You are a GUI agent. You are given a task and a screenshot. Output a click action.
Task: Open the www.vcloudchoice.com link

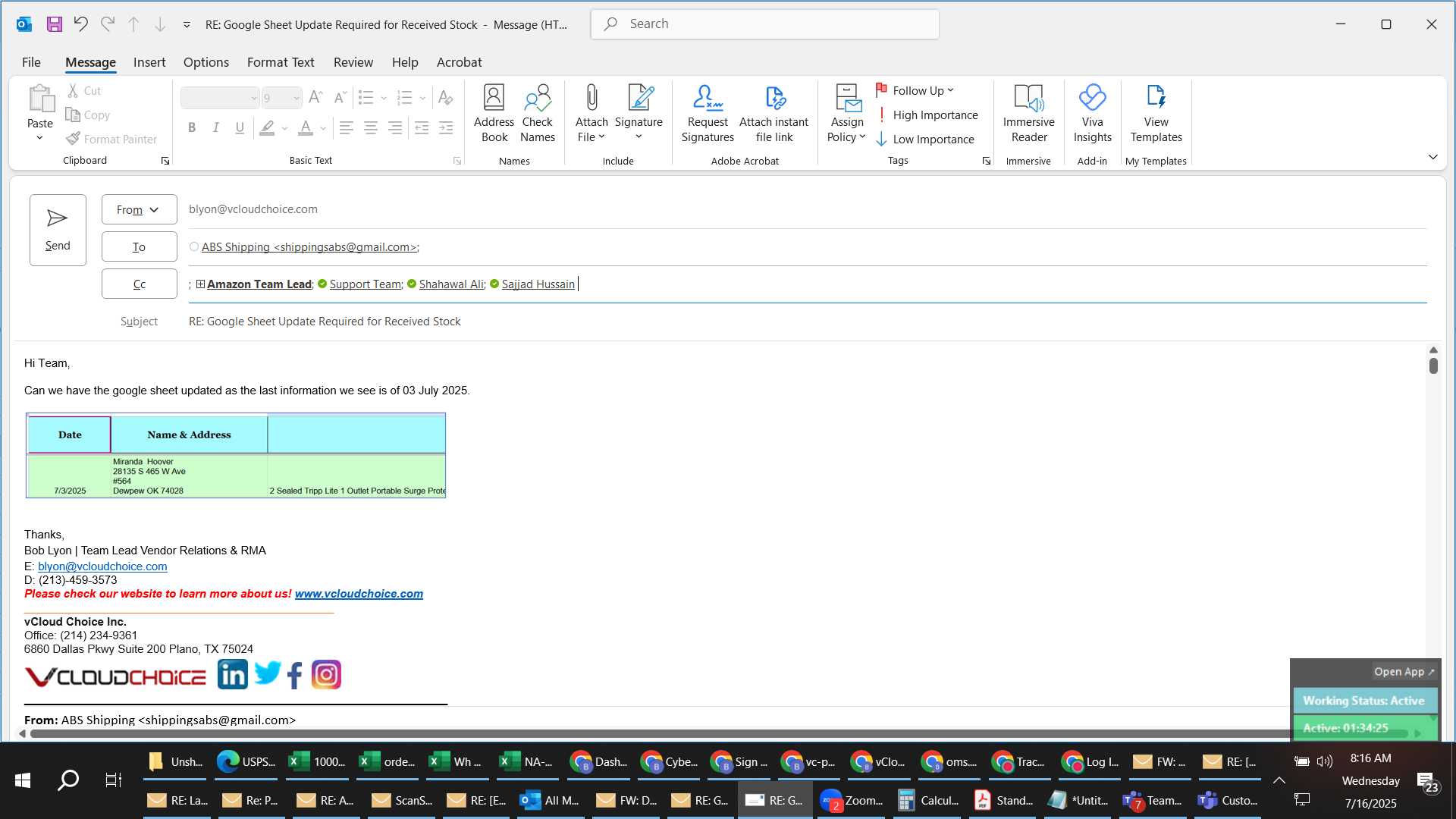tap(359, 594)
